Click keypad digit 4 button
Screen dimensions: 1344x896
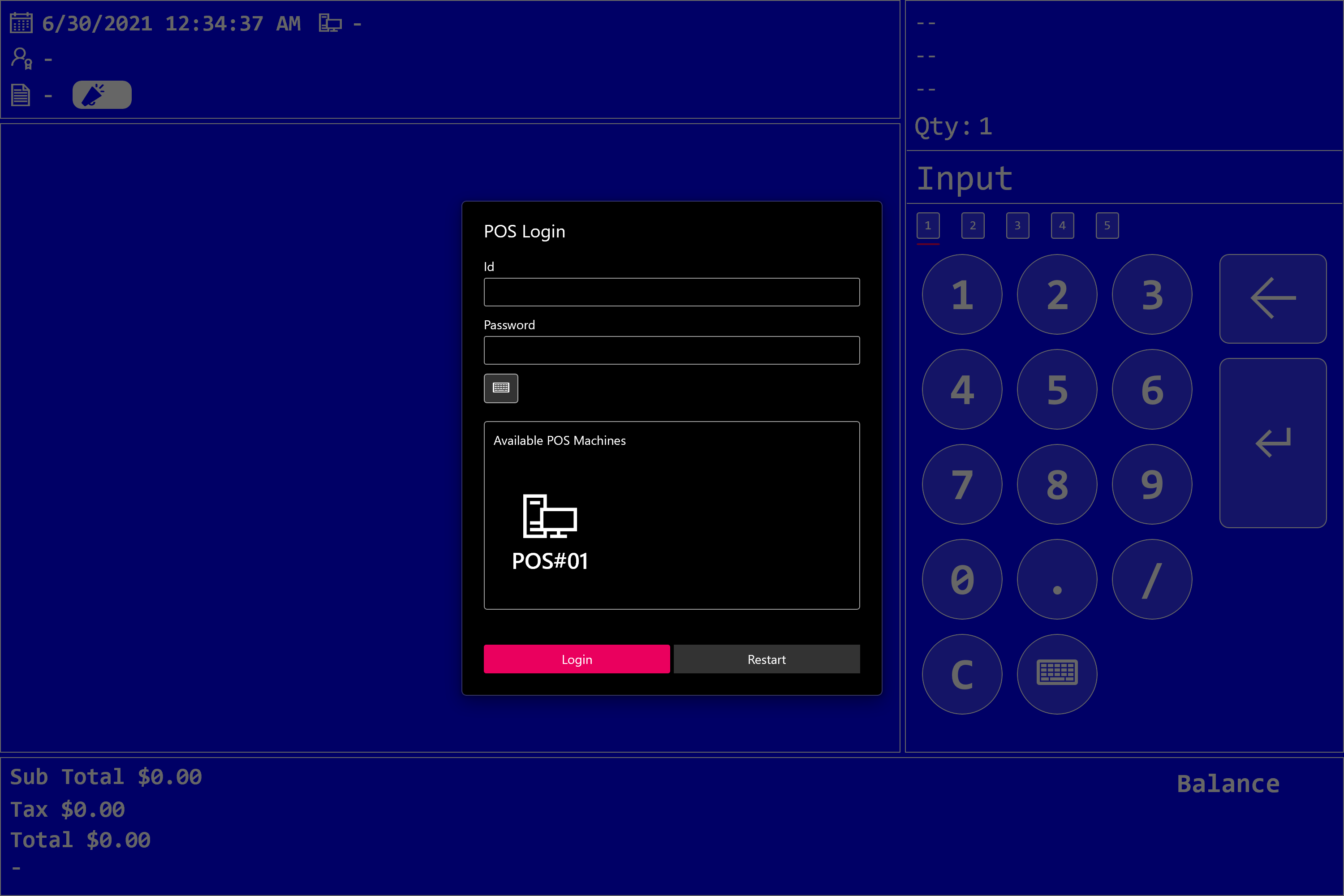(x=962, y=390)
